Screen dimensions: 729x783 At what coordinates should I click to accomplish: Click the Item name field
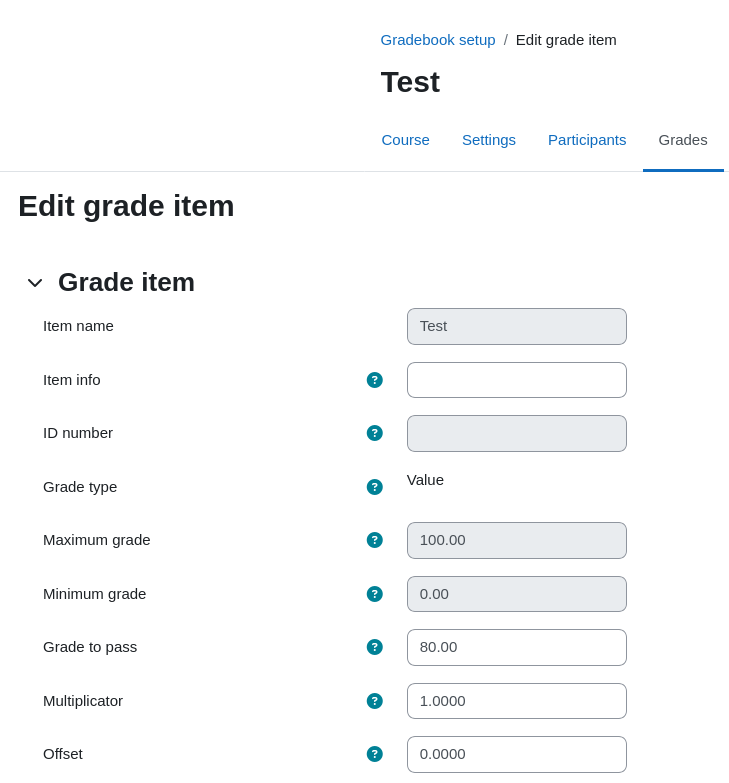517,327
